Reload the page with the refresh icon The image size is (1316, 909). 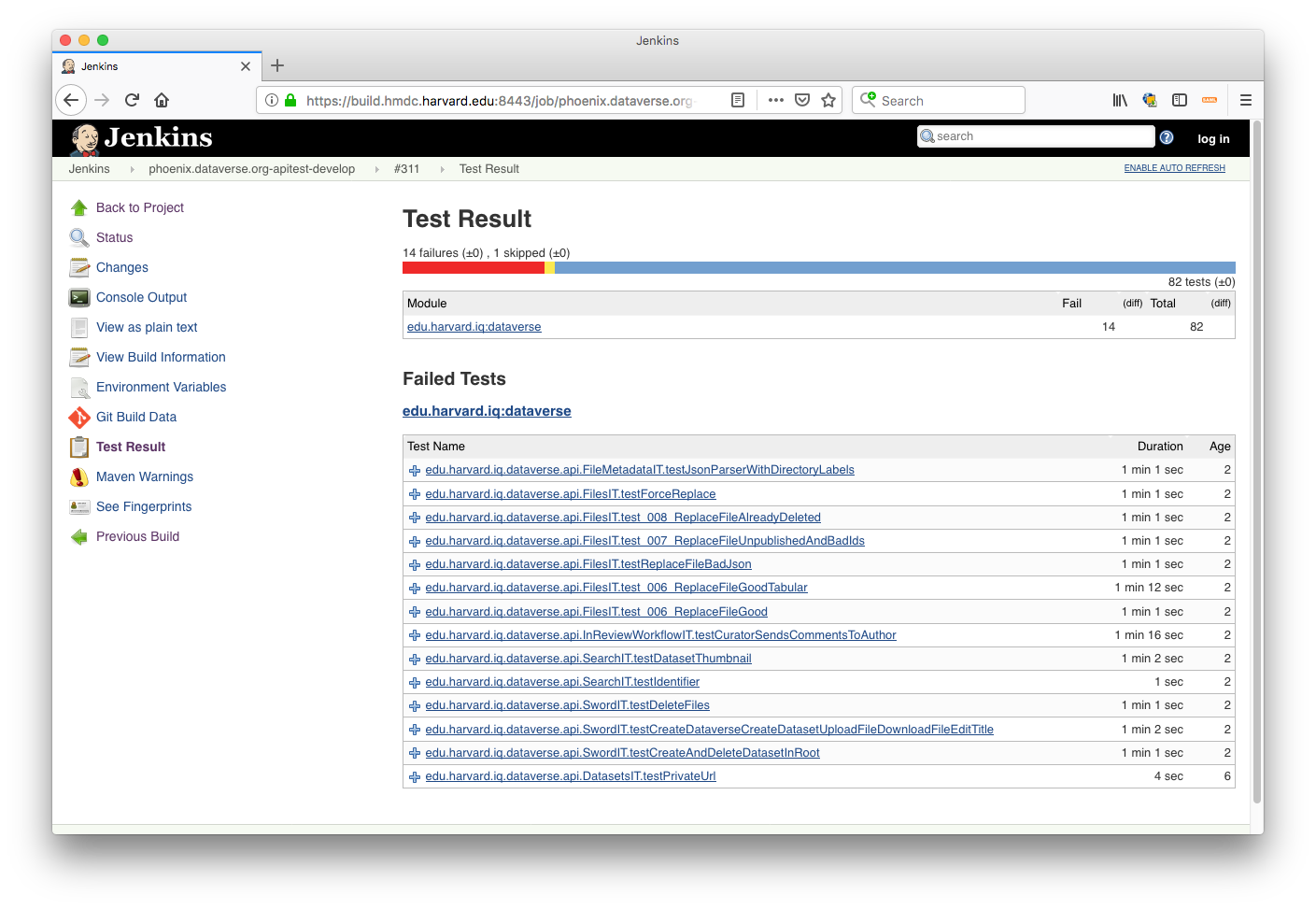coord(132,100)
